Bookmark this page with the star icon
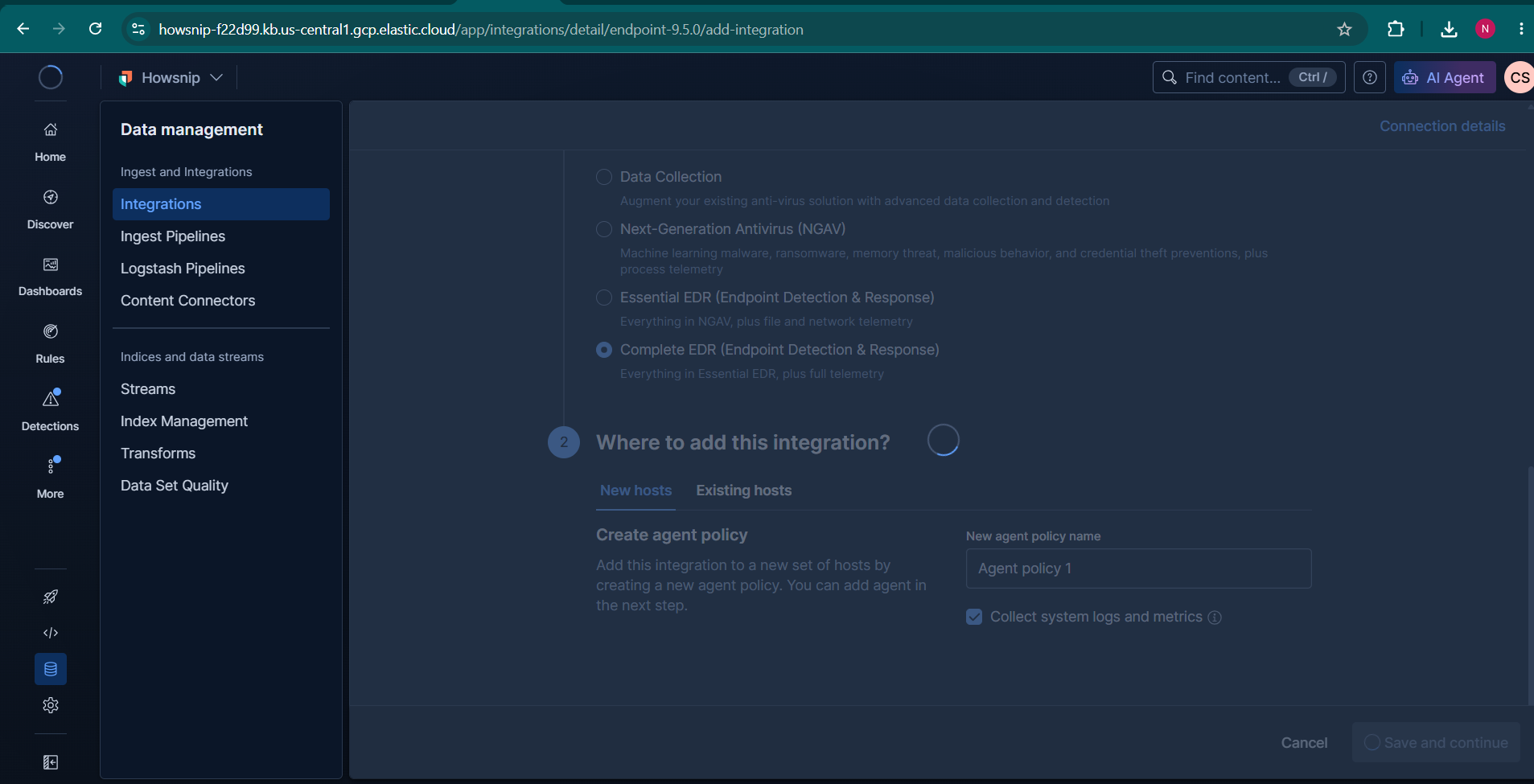The height and width of the screenshot is (784, 1534). [x=1344, y=29]
